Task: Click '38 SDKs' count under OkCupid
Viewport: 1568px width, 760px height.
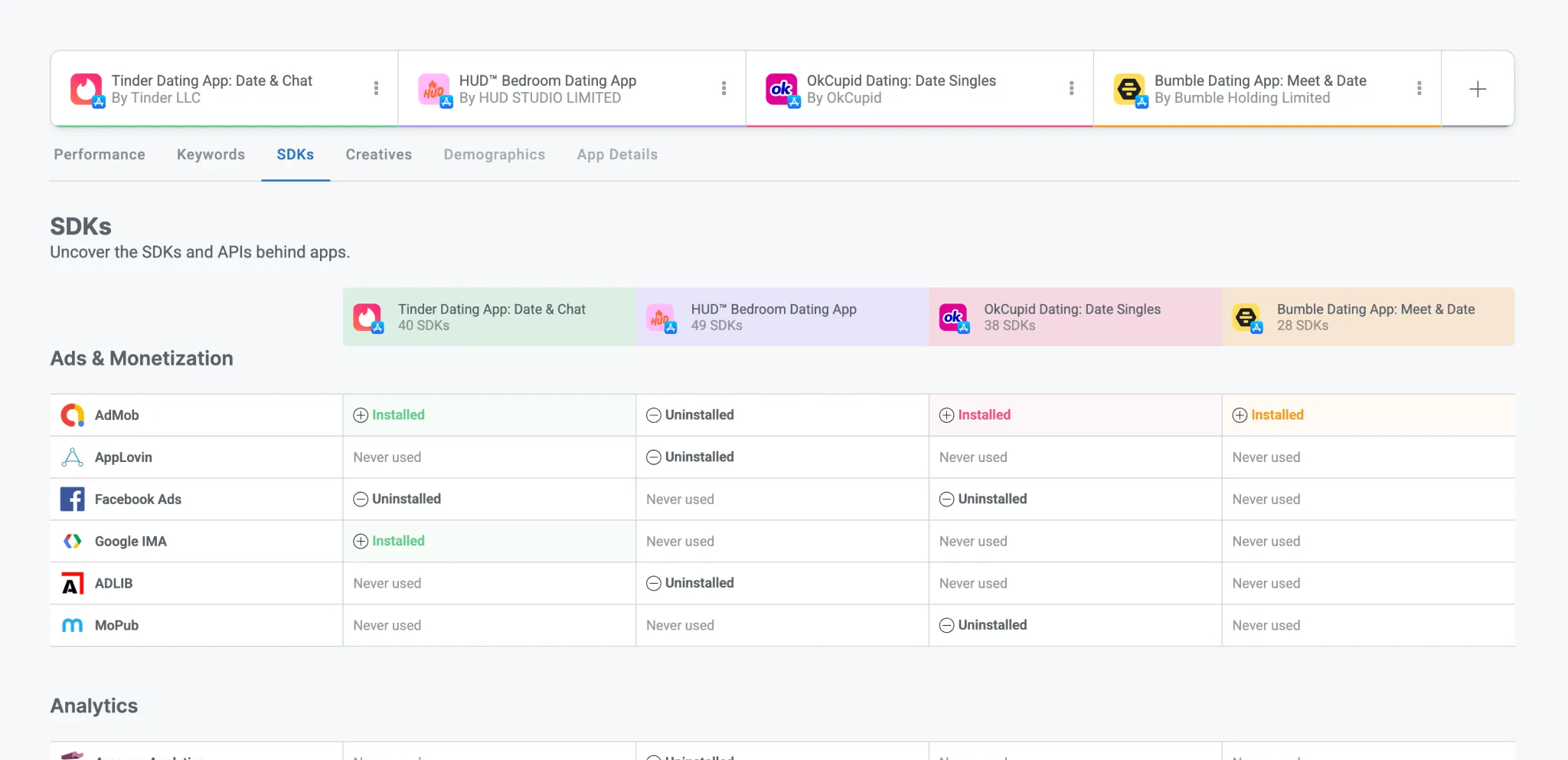Action: (x=1010, y=326)
